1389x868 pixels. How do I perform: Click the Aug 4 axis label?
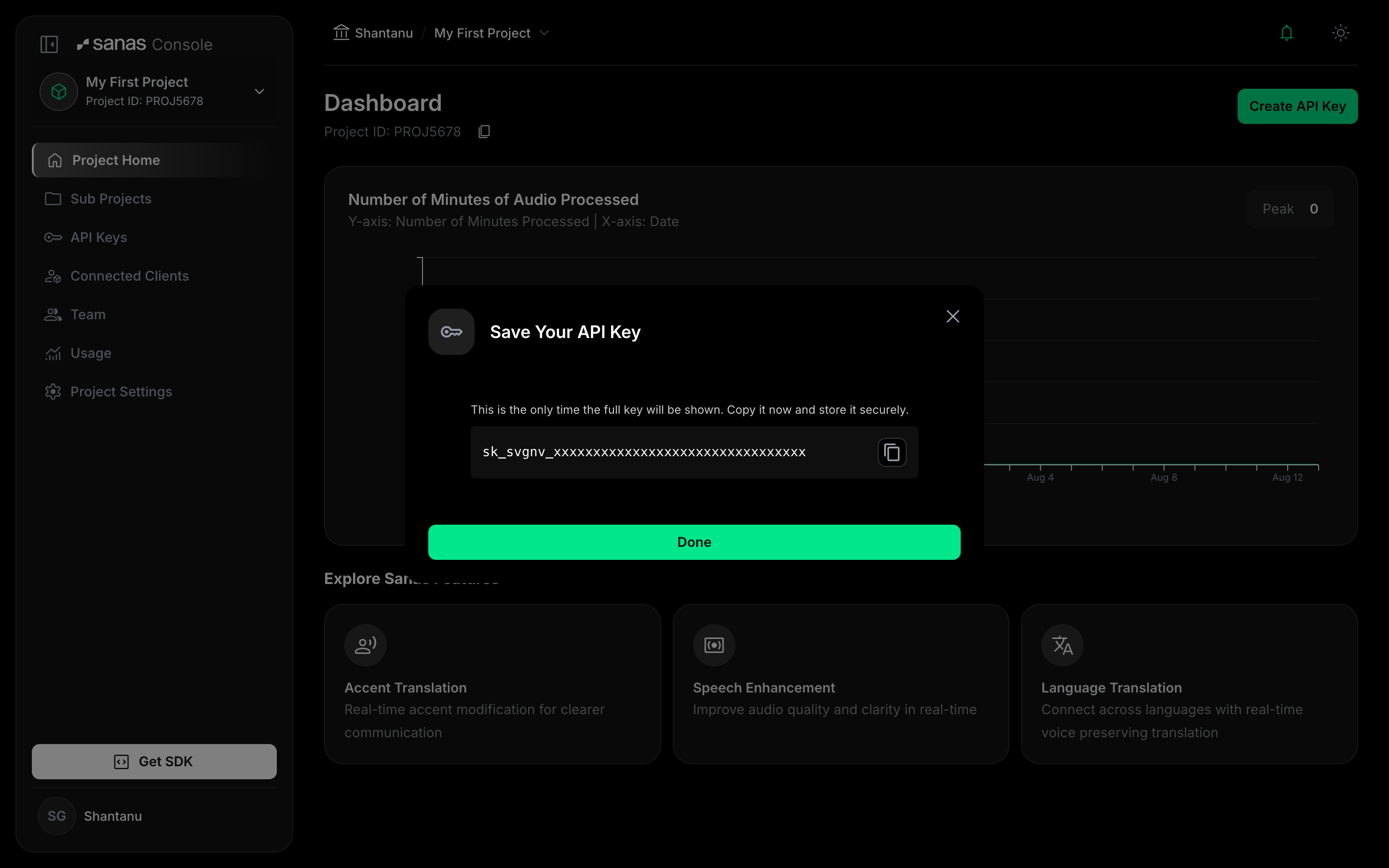(1040, 477)
